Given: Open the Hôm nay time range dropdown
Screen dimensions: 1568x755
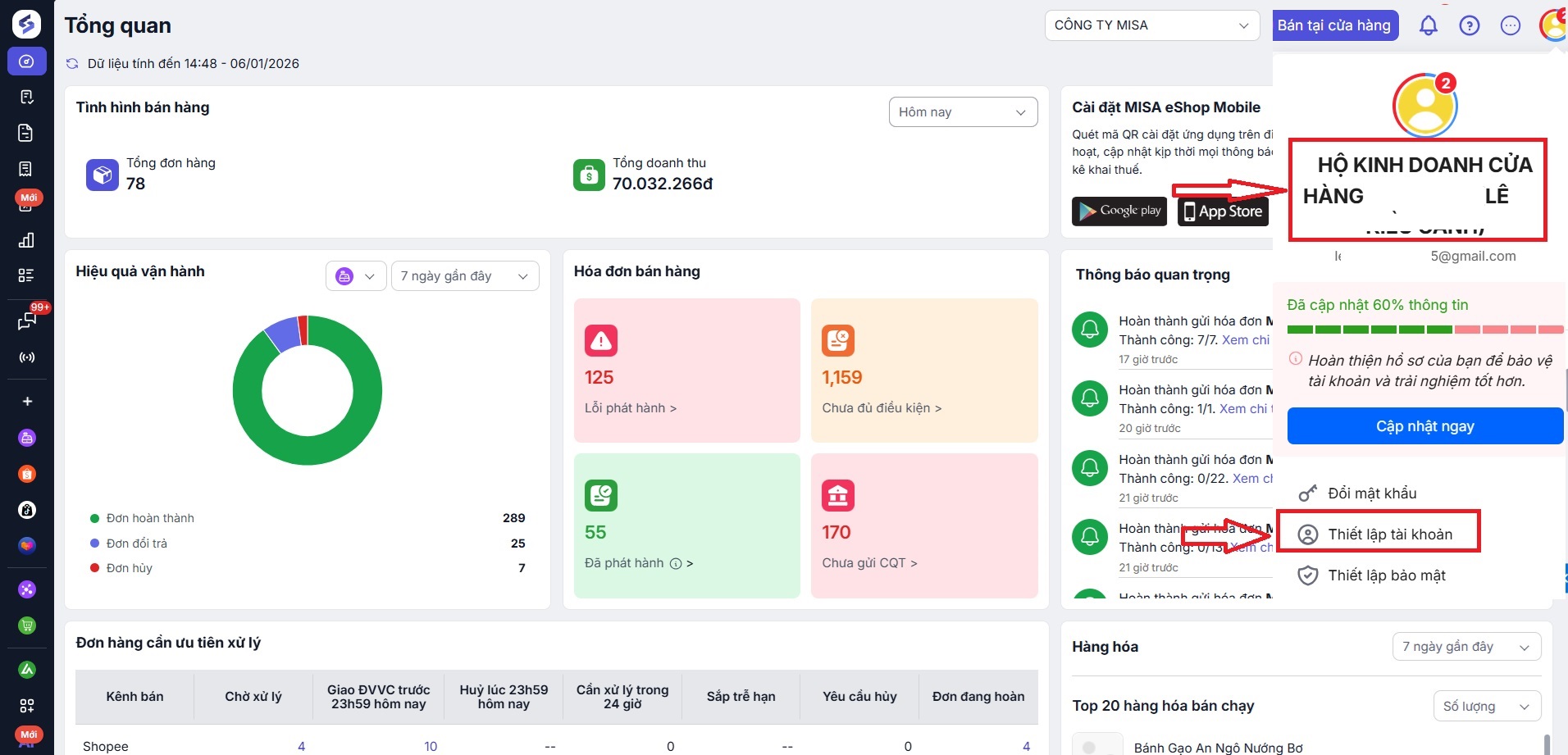Looking at the screenshot, I should (963, 112).
